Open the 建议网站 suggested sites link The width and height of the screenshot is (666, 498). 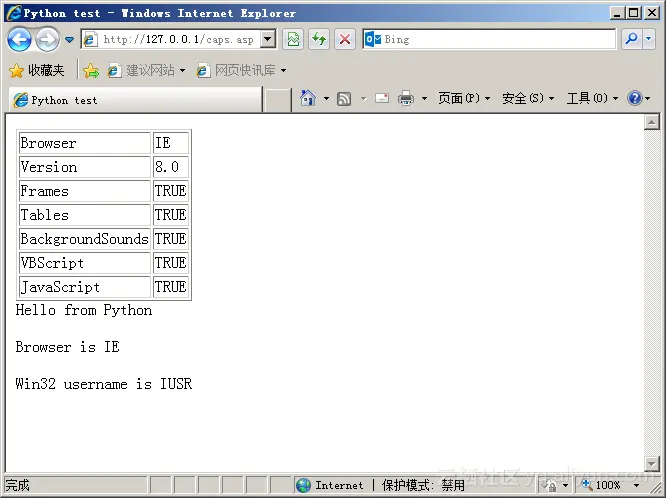(x=146, y=70)
